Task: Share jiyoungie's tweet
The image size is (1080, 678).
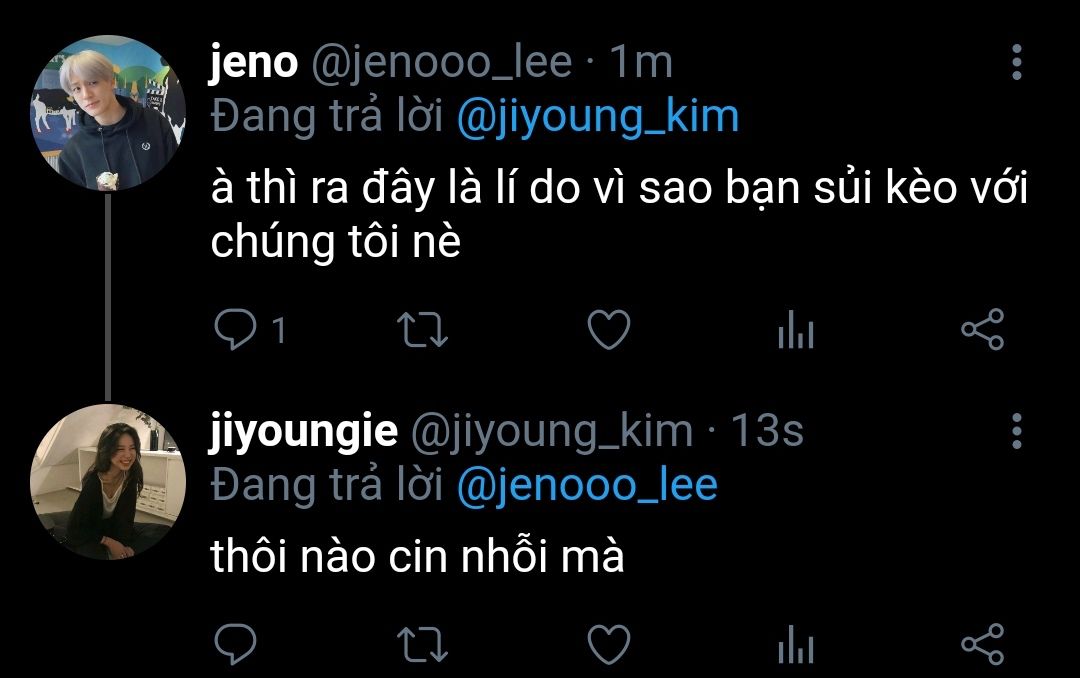Action: point(983,644)
